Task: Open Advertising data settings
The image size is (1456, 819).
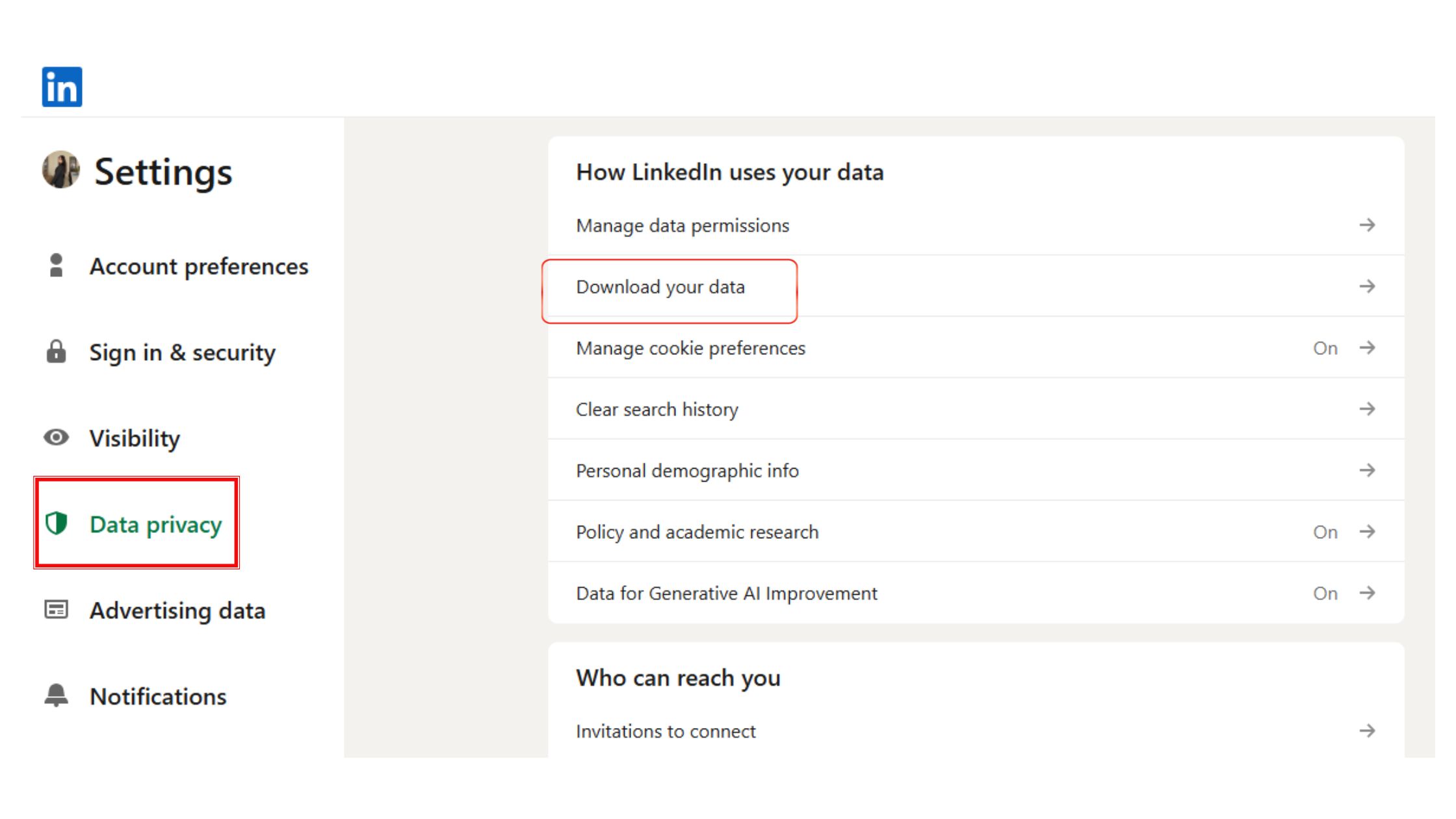Action: (x=177, y=611)
